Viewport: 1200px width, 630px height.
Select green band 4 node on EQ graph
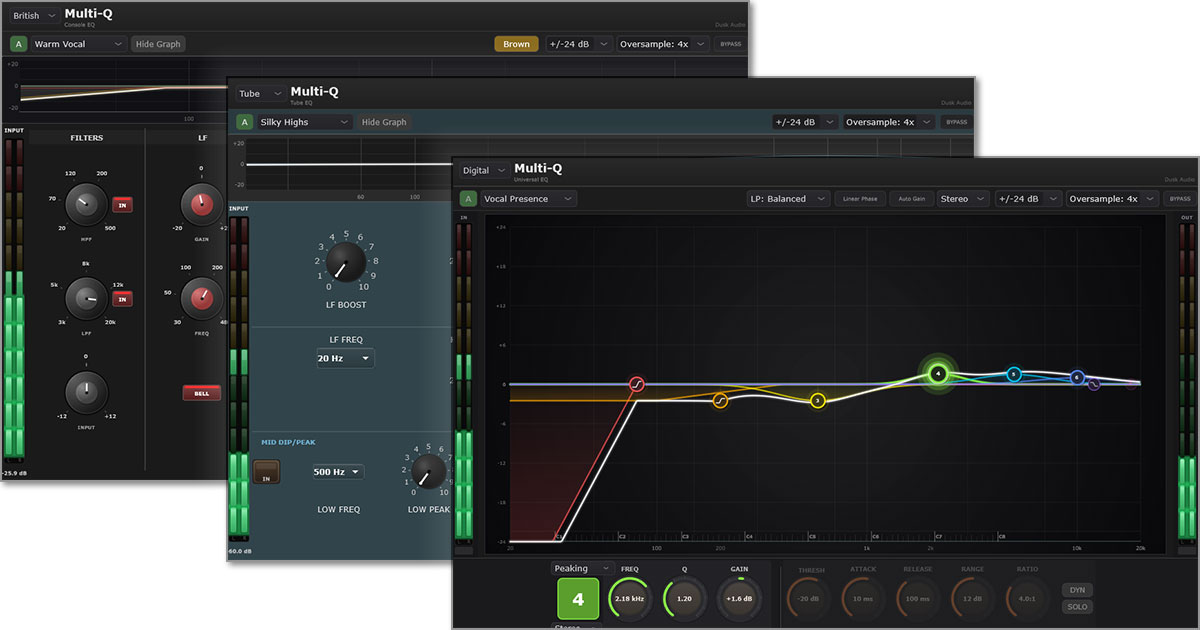(938, 374)
